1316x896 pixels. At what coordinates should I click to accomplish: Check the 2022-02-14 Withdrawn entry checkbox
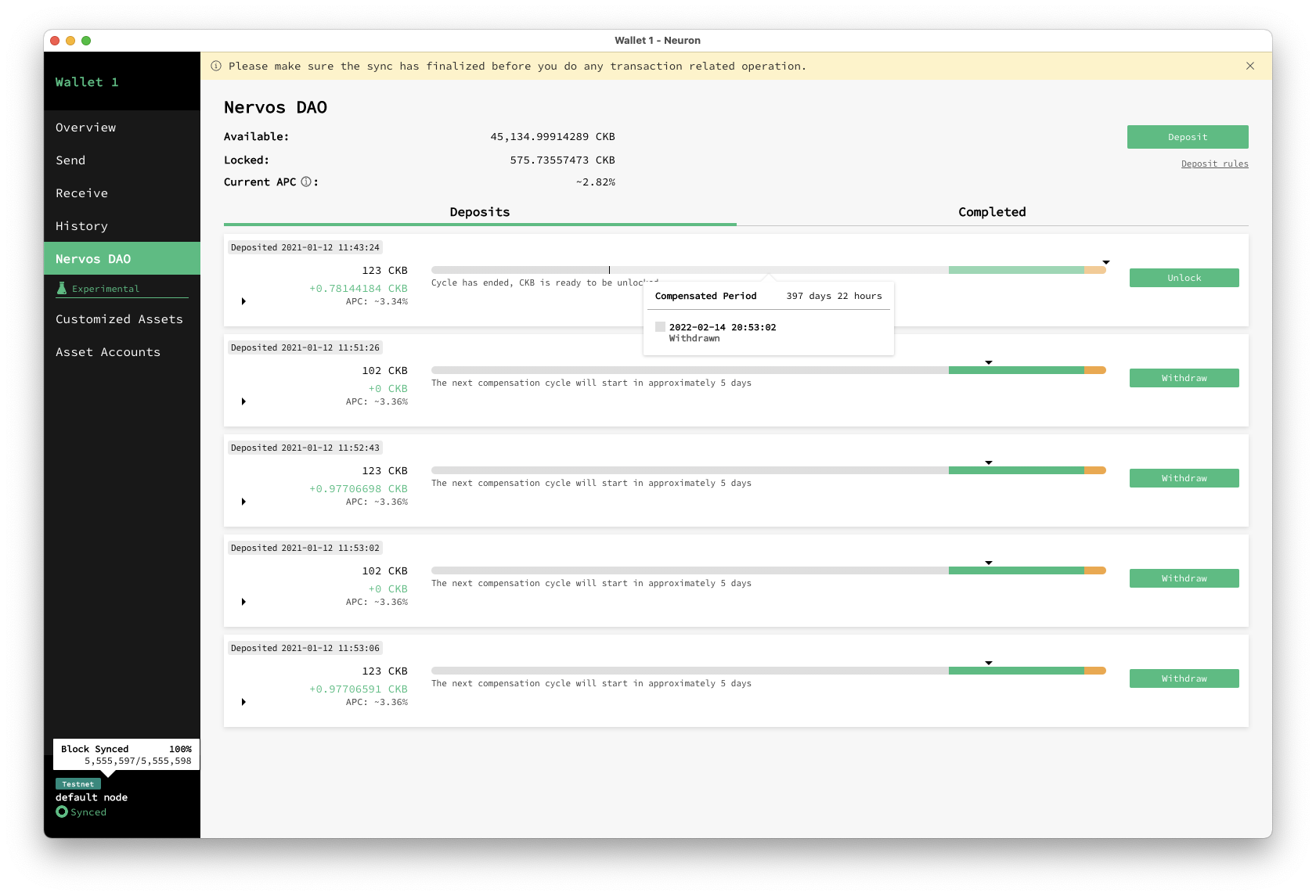coord(660,326)
